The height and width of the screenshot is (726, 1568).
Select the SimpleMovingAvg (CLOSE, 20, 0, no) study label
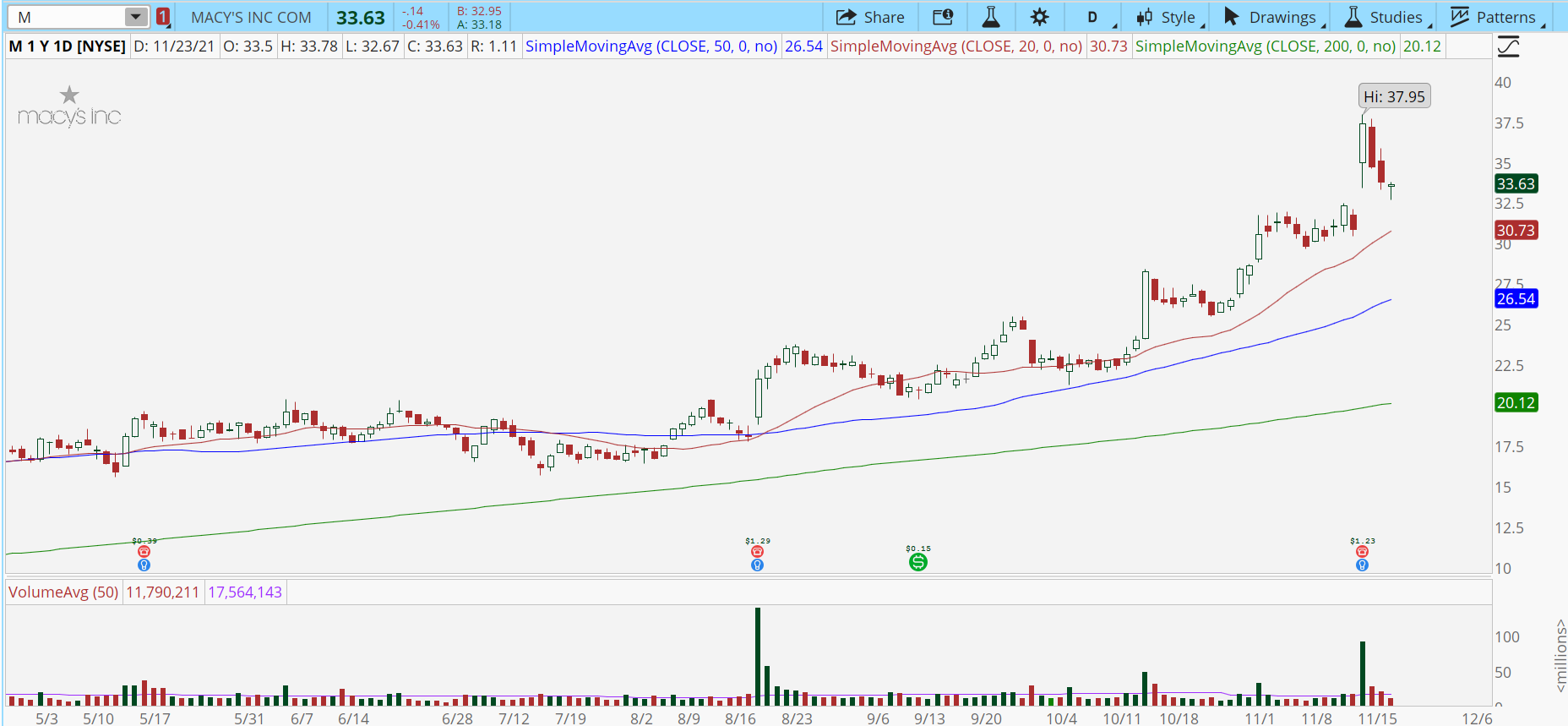[956, 46]
